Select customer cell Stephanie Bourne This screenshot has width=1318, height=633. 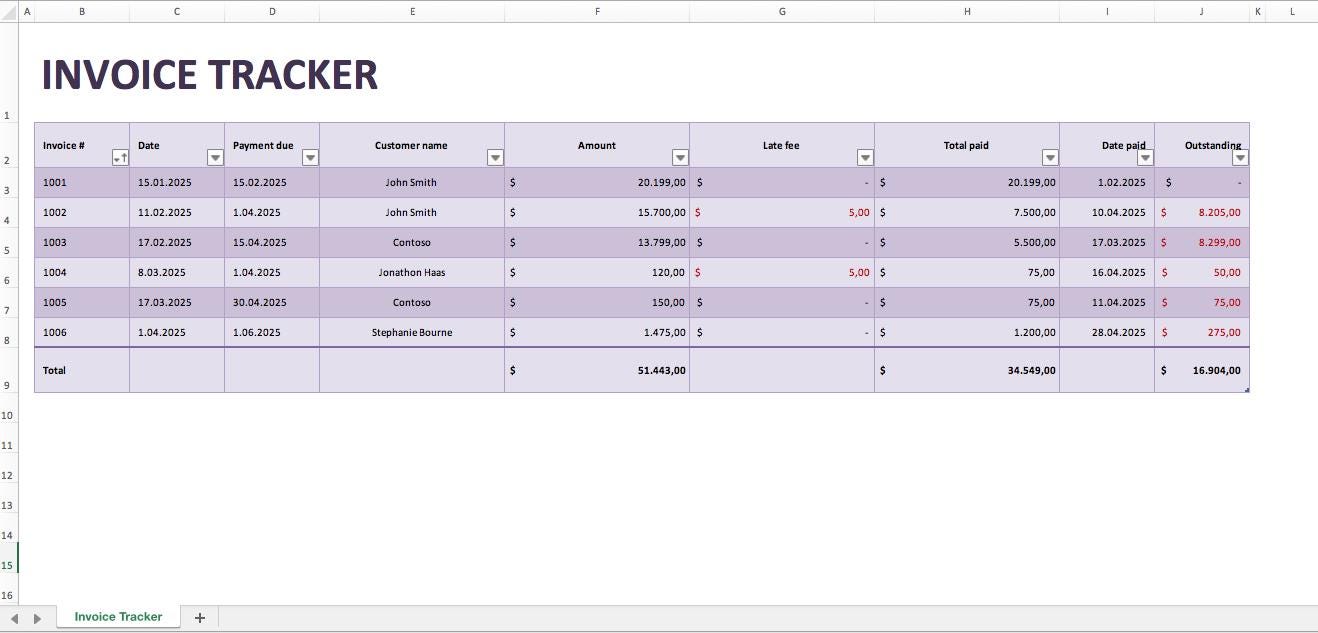412,333
